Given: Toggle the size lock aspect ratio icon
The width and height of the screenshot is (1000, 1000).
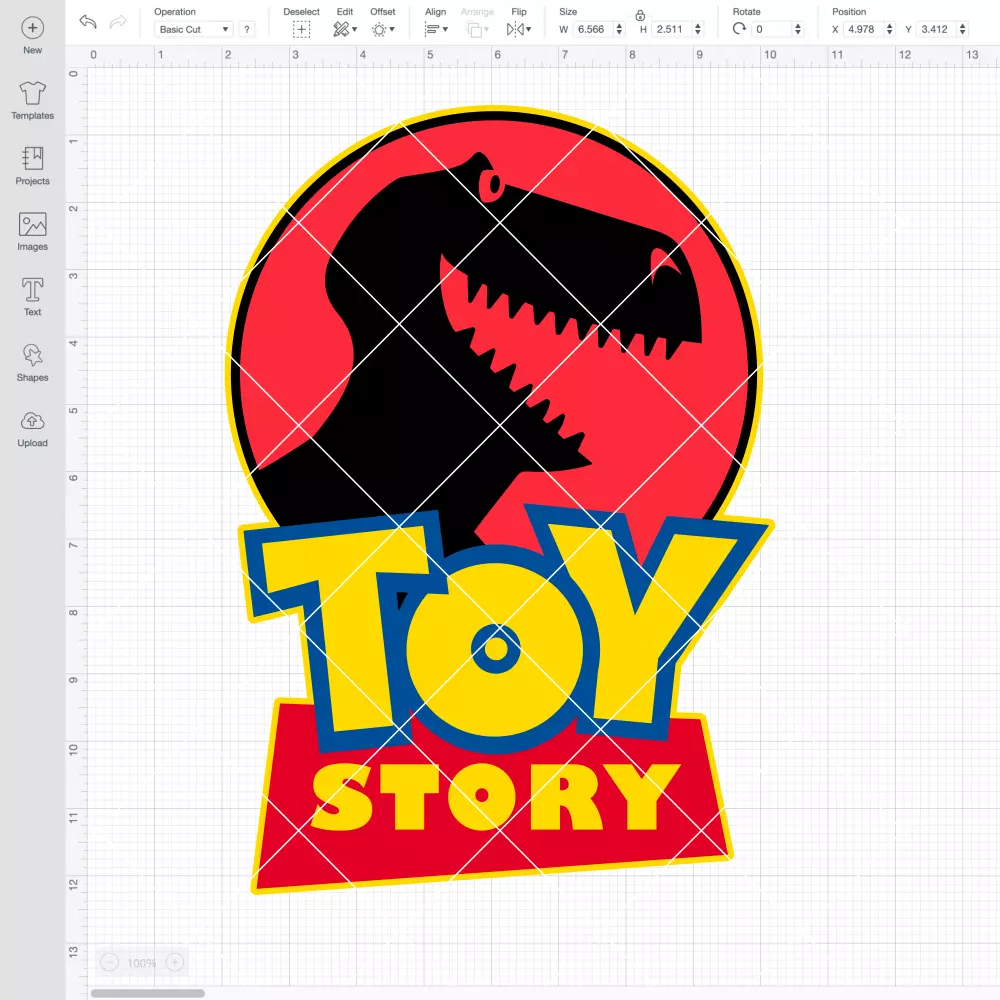Looking at the screenshot, I should click(x=640, y=15).
